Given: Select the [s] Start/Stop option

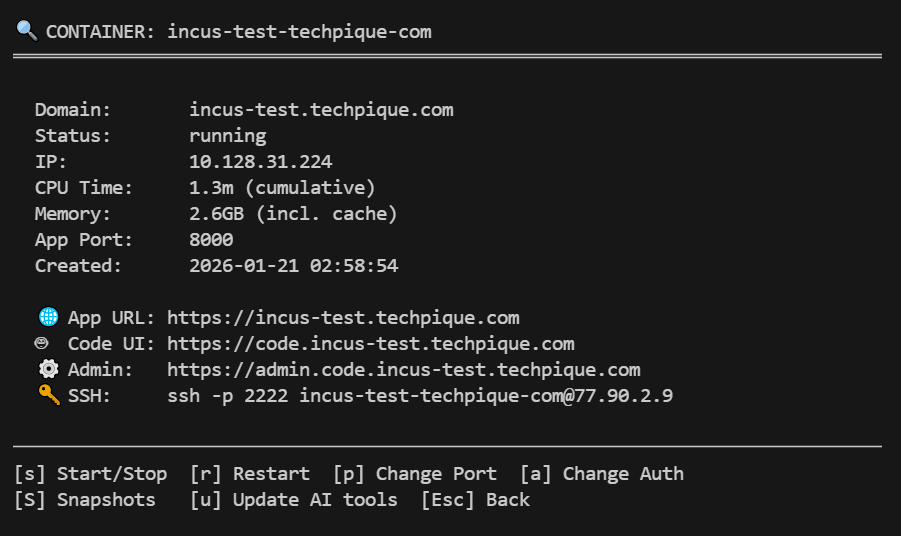Looking at the screenshot, I should (x=90, y=474).
